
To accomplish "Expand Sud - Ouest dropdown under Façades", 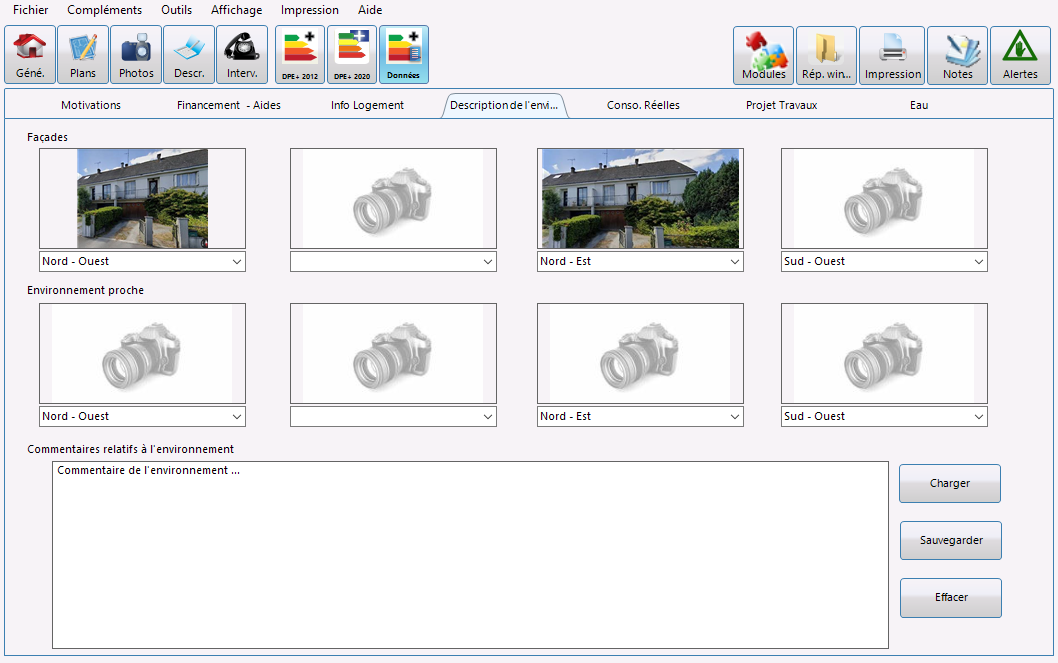I will (885, 262).
